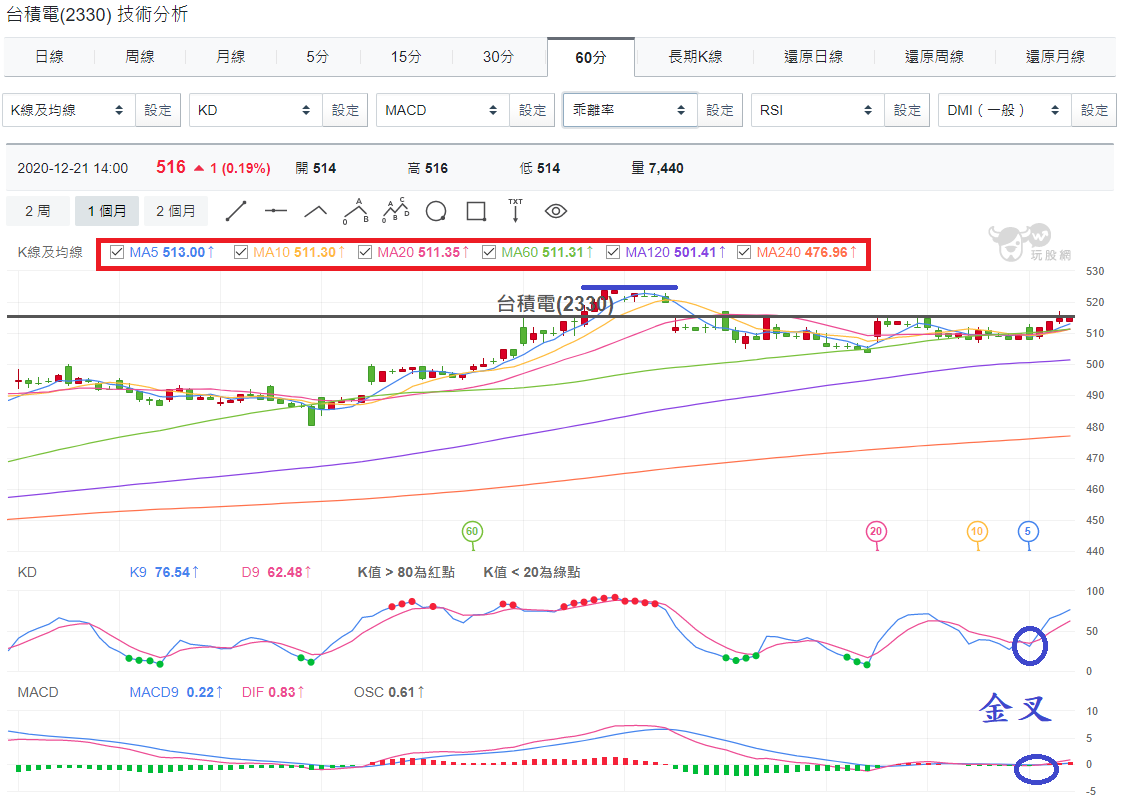The image size is (1126, 797).
Task: Set chart range to 2 周
Action: pos(38,211)
